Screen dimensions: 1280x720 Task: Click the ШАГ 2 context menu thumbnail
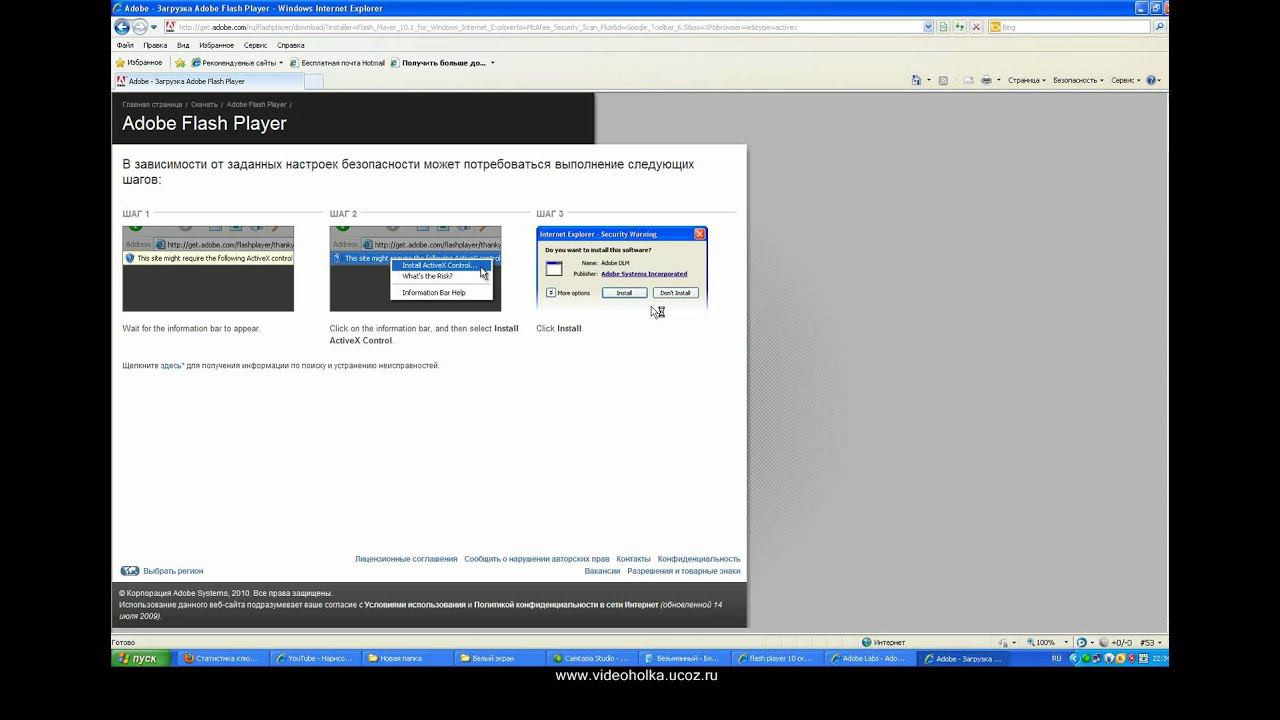[x=415, y=268]
